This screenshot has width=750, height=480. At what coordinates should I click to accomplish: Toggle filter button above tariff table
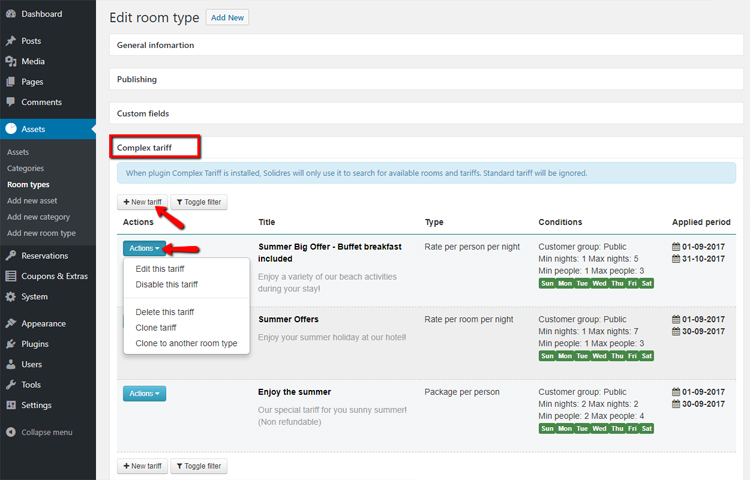[198, 202]
